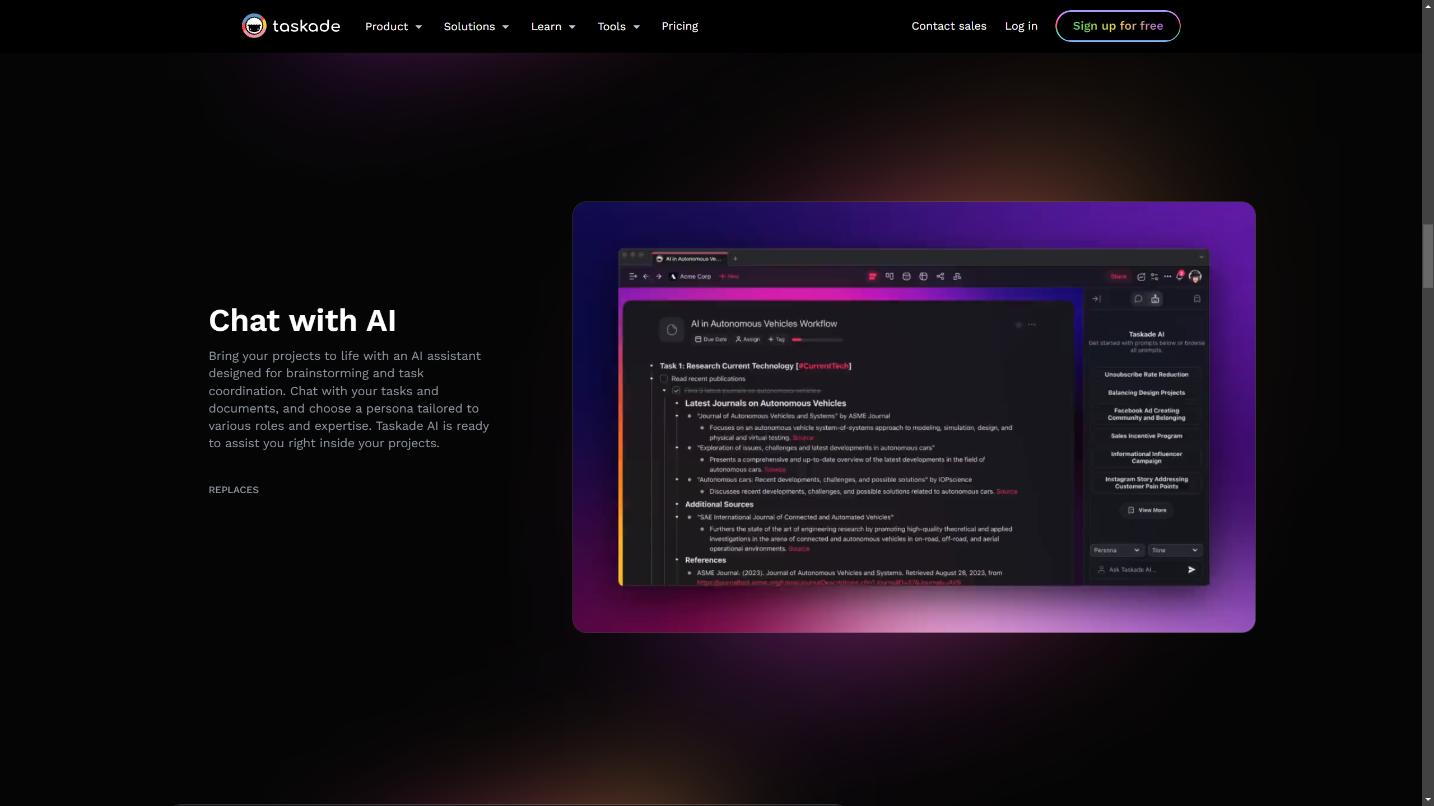
Task: Open the Tone dropdown
Action: (x=1175, y=550)
